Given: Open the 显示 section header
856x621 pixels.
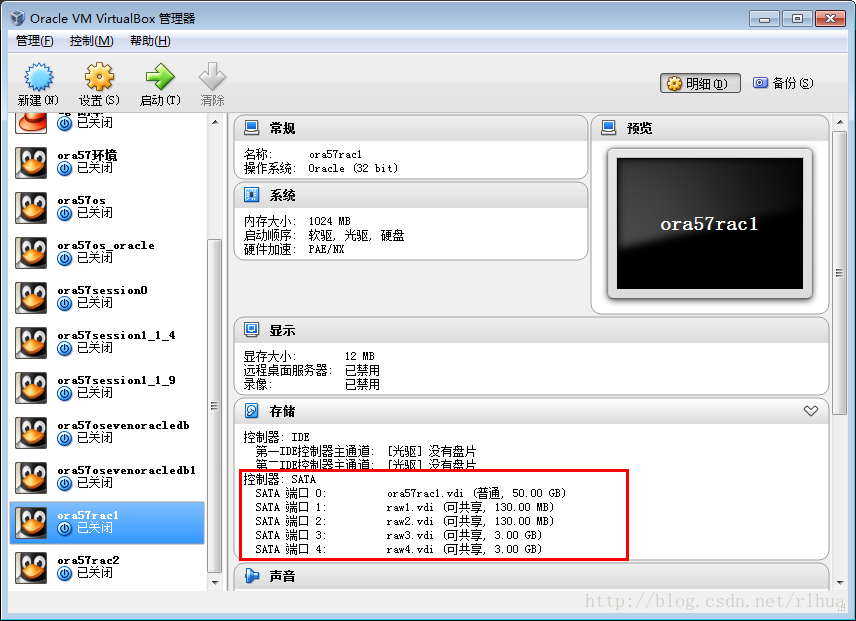Looking at the screenshot, I should coord(531,330).
